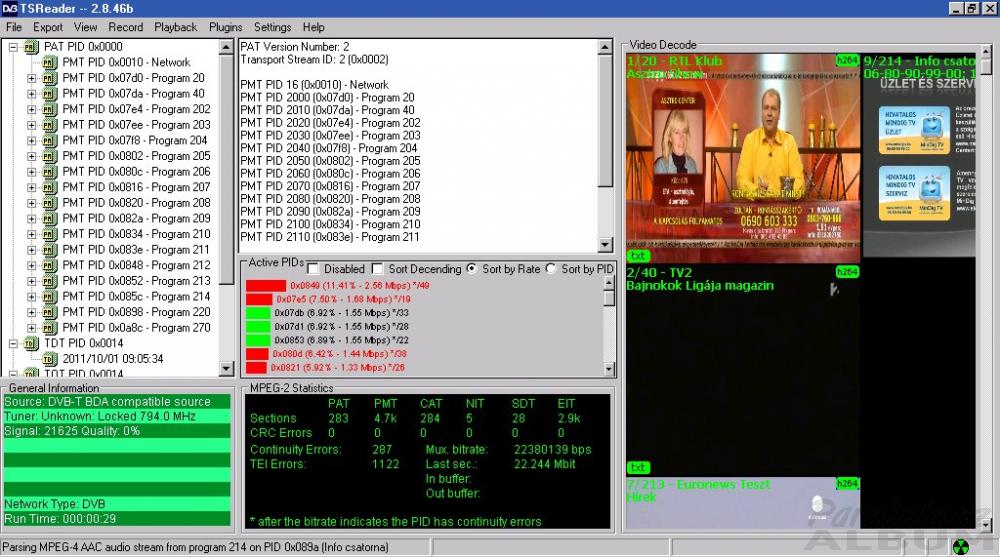The height and width of the screenshot is (557, 1000).
Task: Click the PMT icon beside Program 205
Action: pos(50,156)
